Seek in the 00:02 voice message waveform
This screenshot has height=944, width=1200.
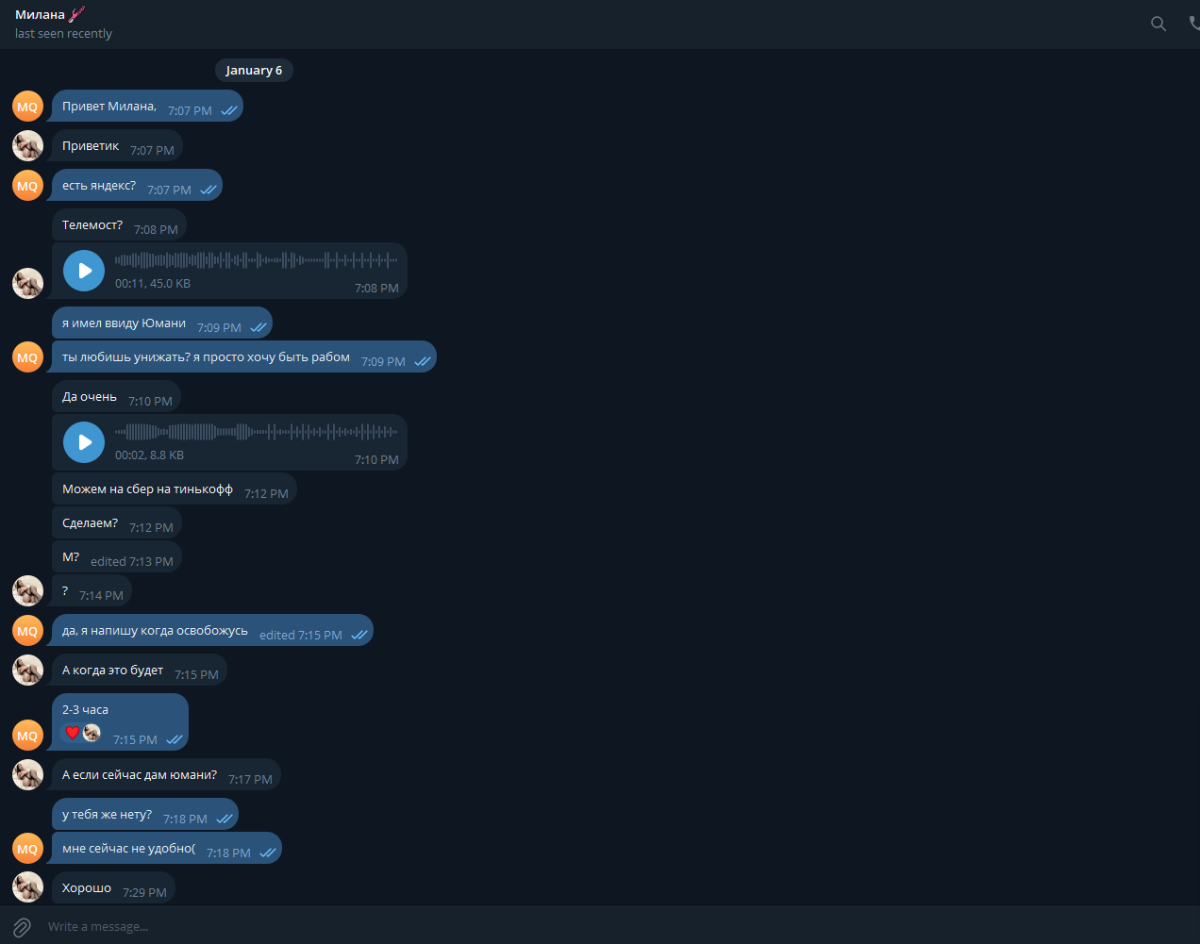(256, 432)
